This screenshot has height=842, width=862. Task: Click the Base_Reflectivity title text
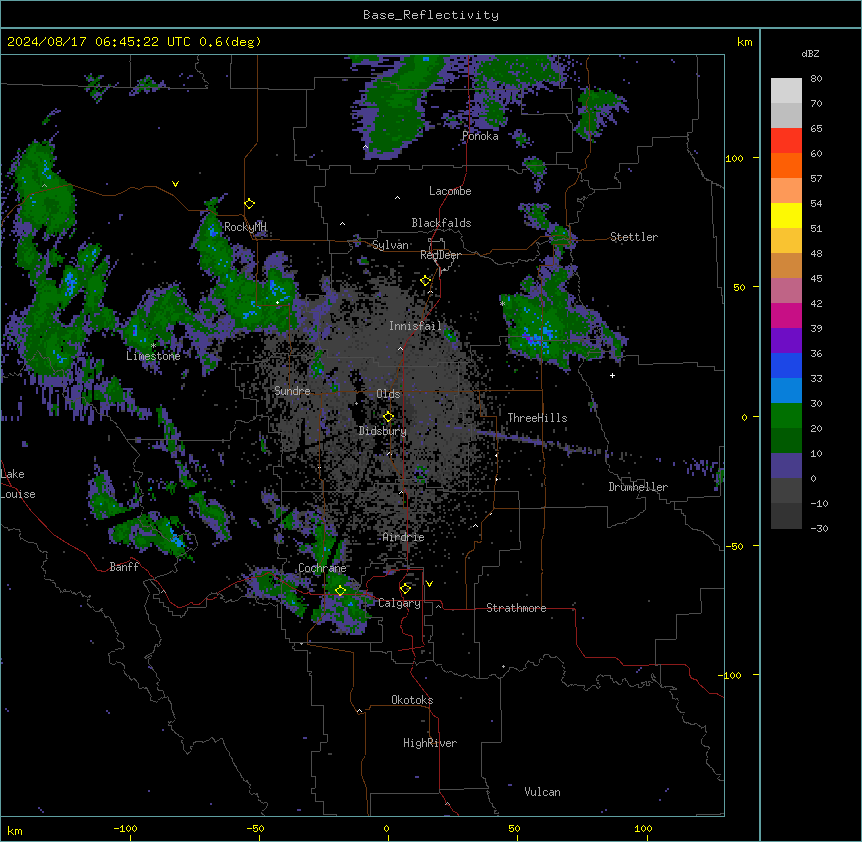[431, 15]
